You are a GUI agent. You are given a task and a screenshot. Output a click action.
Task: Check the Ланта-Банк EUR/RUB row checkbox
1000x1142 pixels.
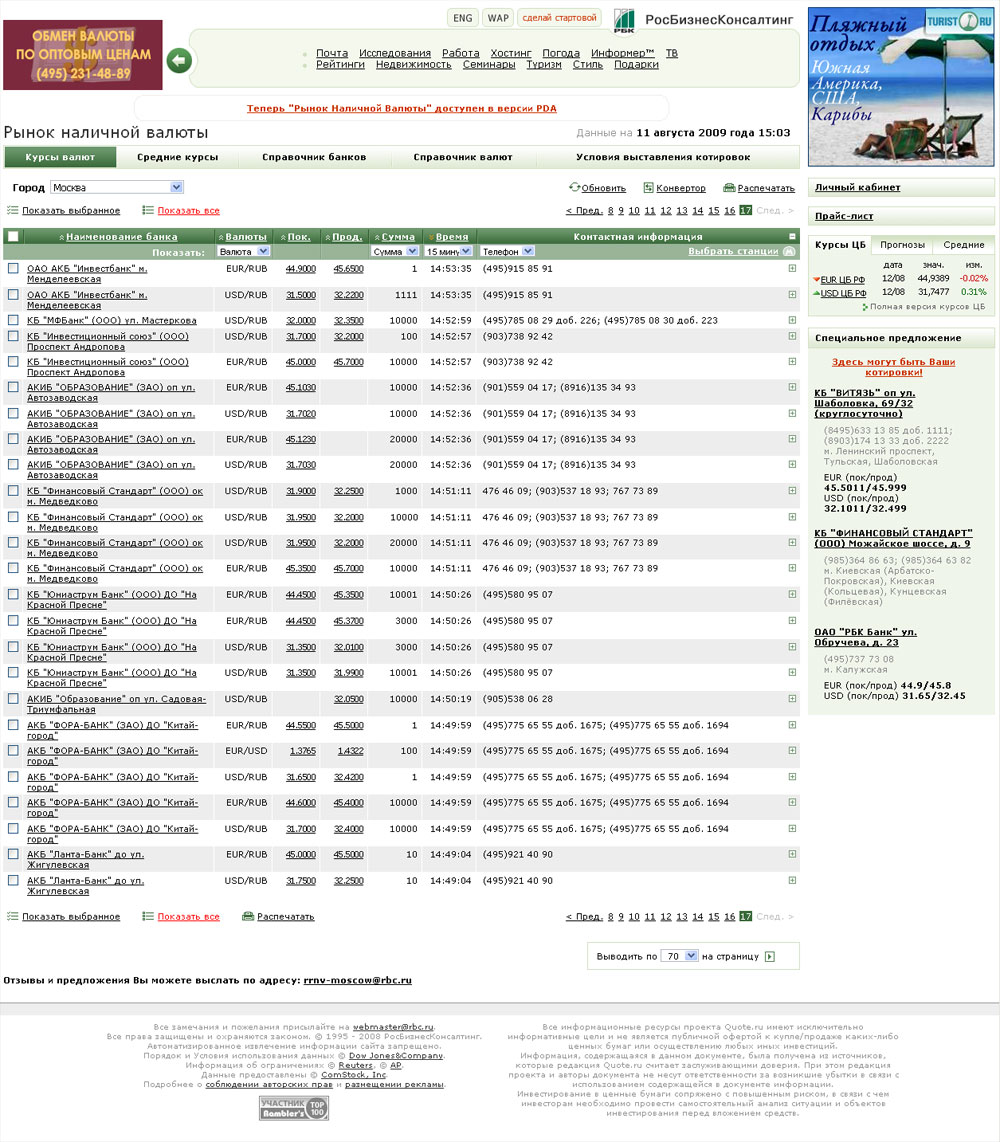(13, 854)
